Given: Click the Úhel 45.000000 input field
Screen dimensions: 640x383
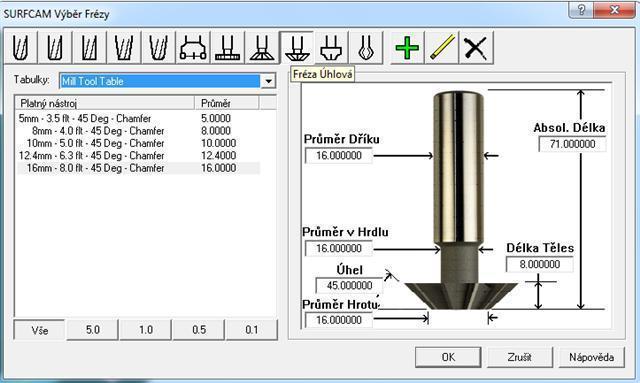Looking at the screenshot, I should pyautogui.click(x=349, y=285).
